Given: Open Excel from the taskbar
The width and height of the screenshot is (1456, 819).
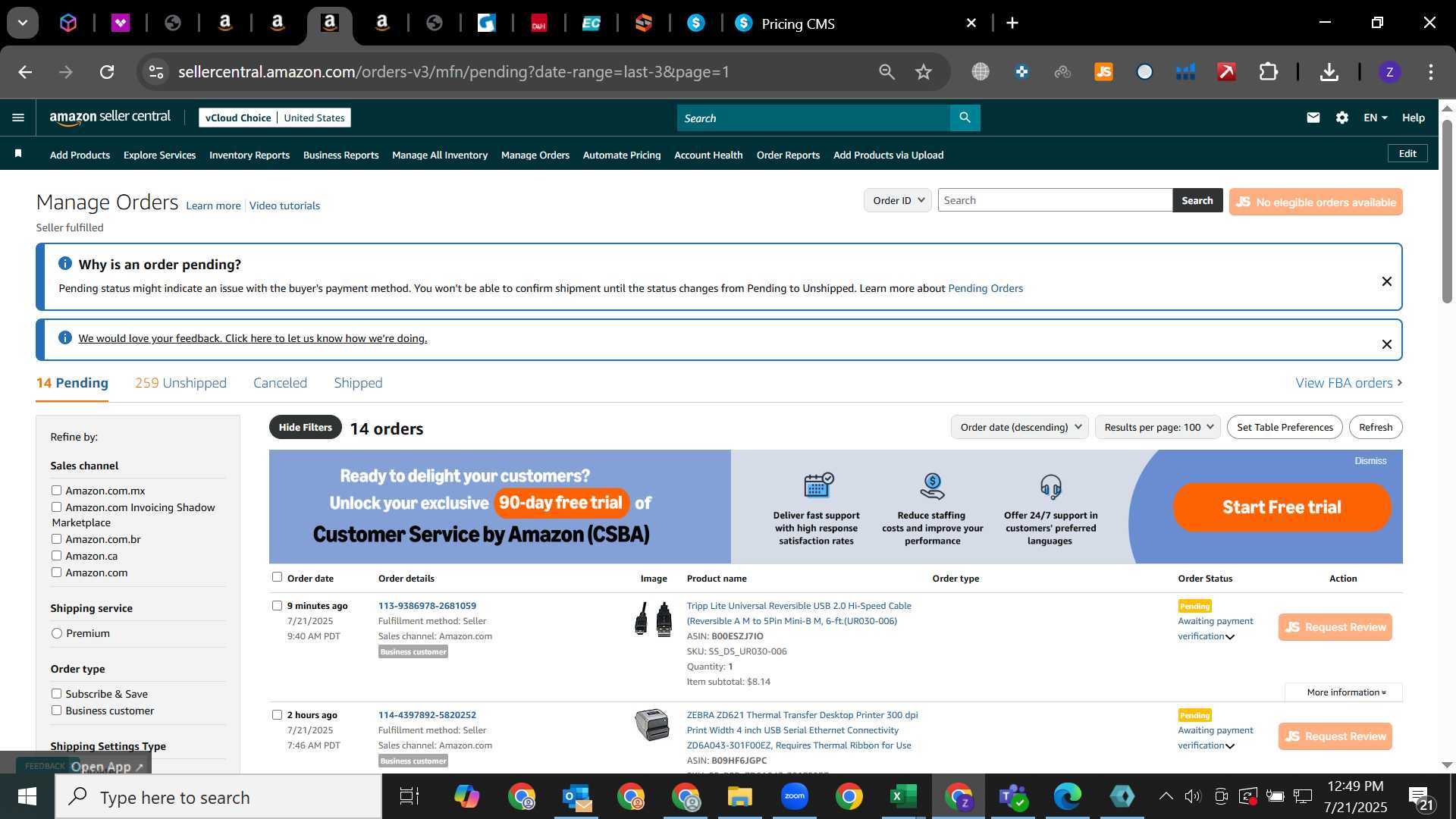Looking at the screenshot, I should click(x=903, y=796).
